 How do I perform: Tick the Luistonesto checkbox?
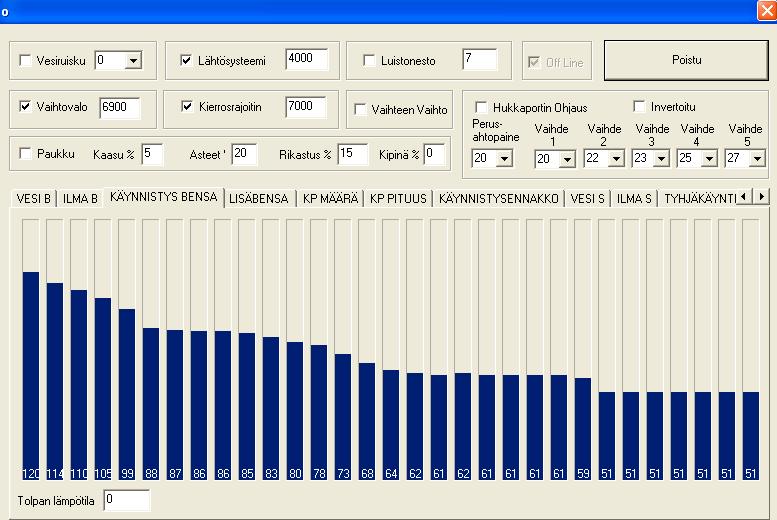point(369,60)
